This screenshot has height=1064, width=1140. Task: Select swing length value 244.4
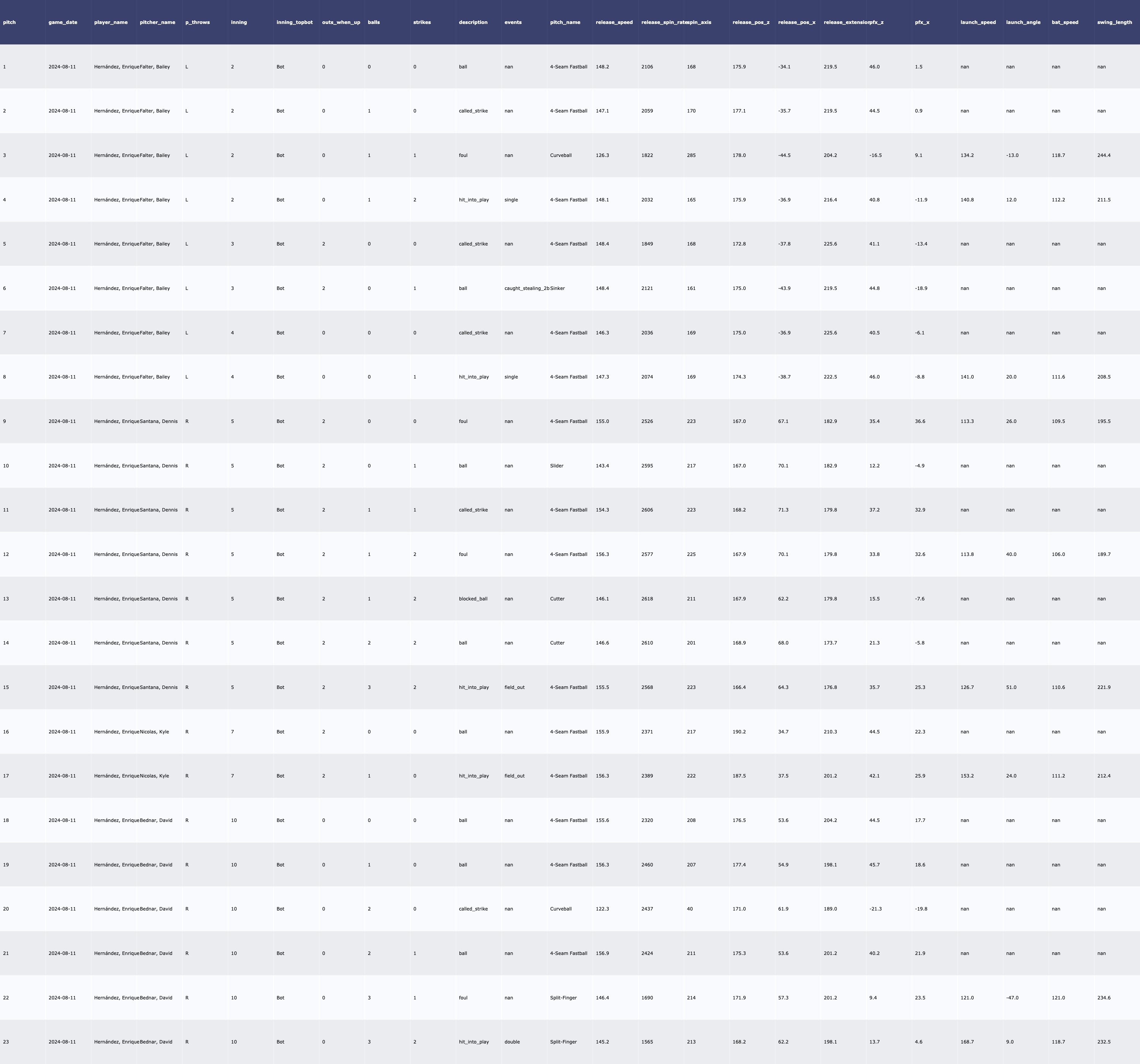[x=1103, y=155]
